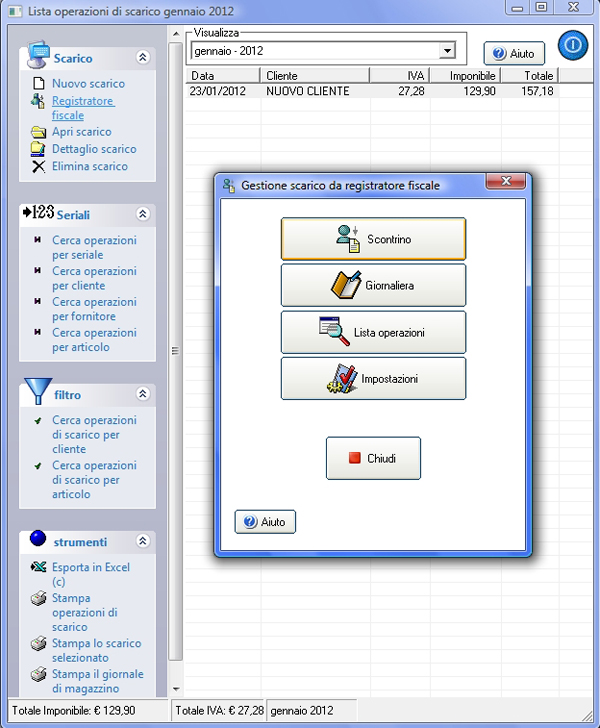Click the Cerca operazioni per seriale link

(x=94, y=247)
